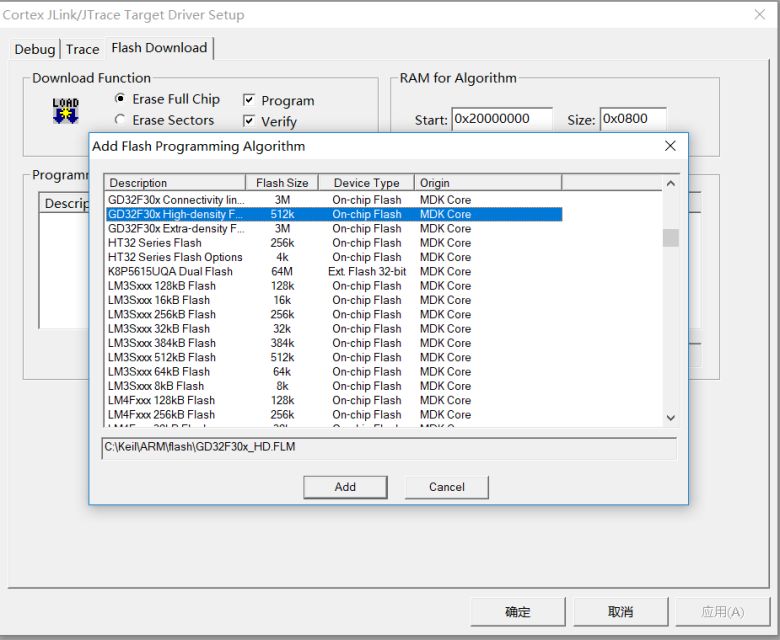Close the Add Flash Programming Algorithm dialog
780x640 pixels.
pos(670,146)
